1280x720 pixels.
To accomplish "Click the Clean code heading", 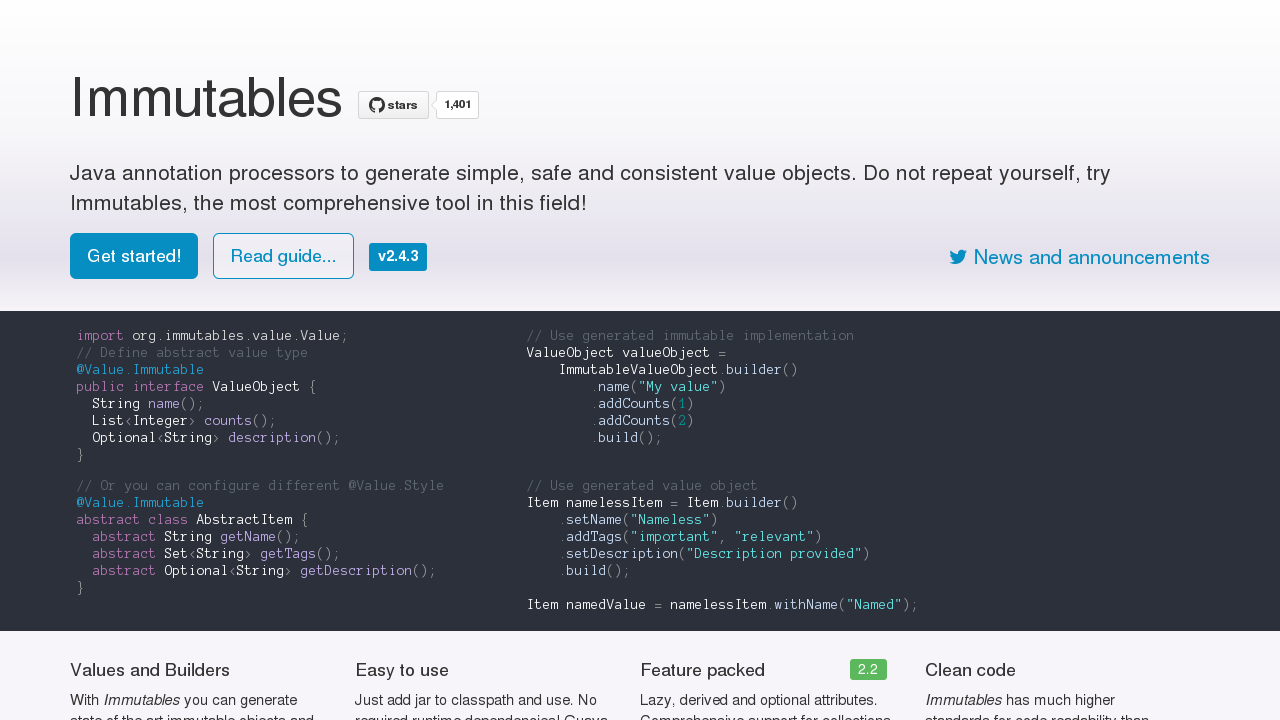I will tap(970, 670).
